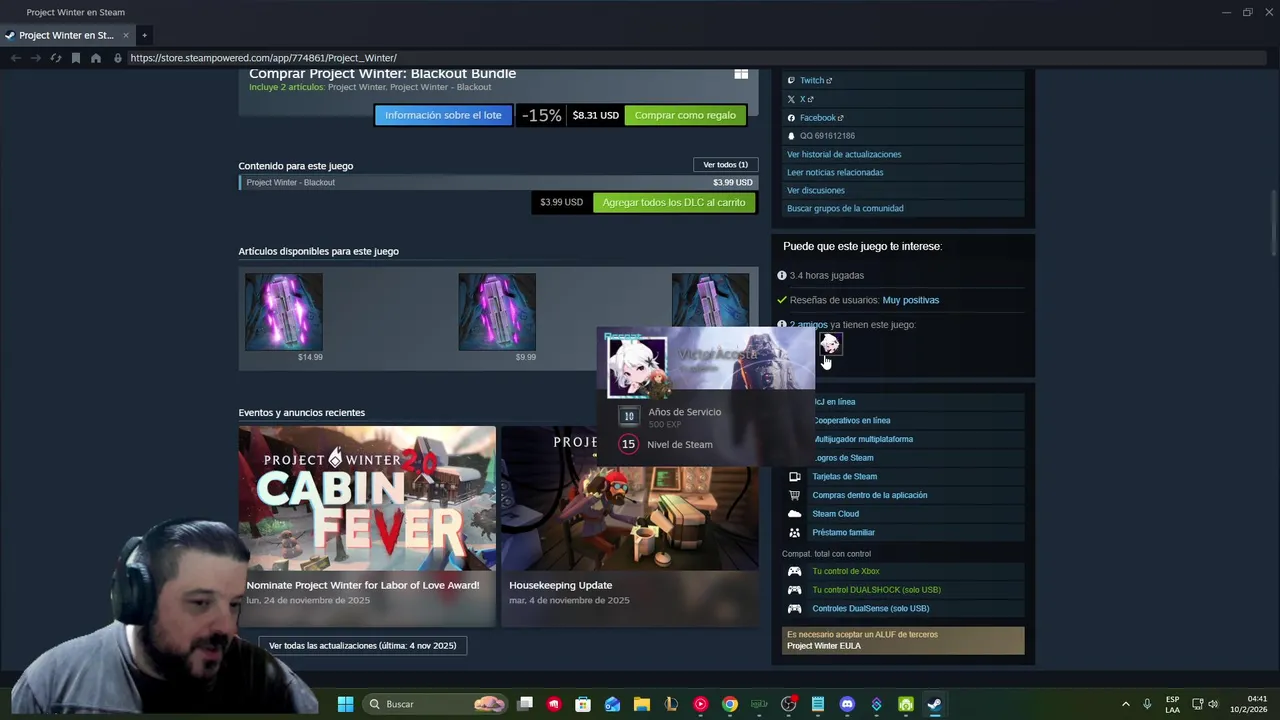Image resolution: width=1280 pixels, height=720 pixels.
Task: Click the microphone icon in system tray
Action: point(1147,704)
